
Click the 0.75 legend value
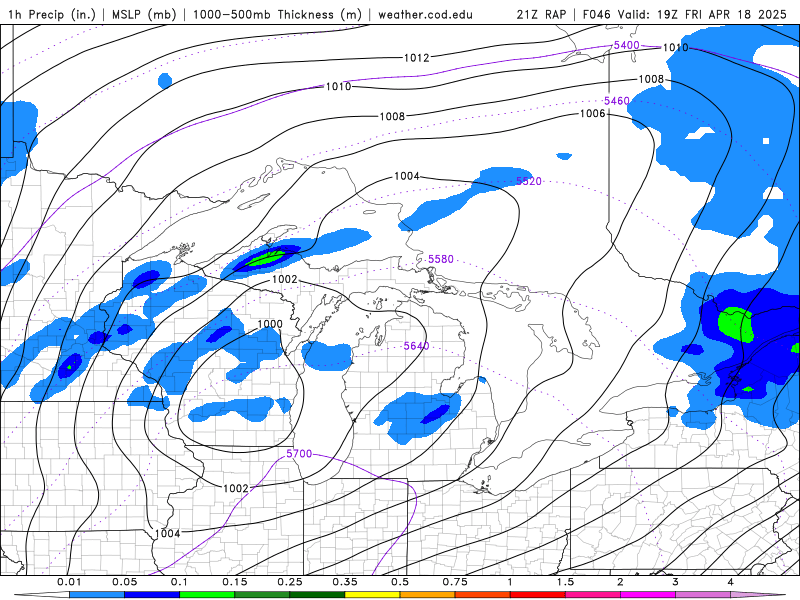coord(455,582)
